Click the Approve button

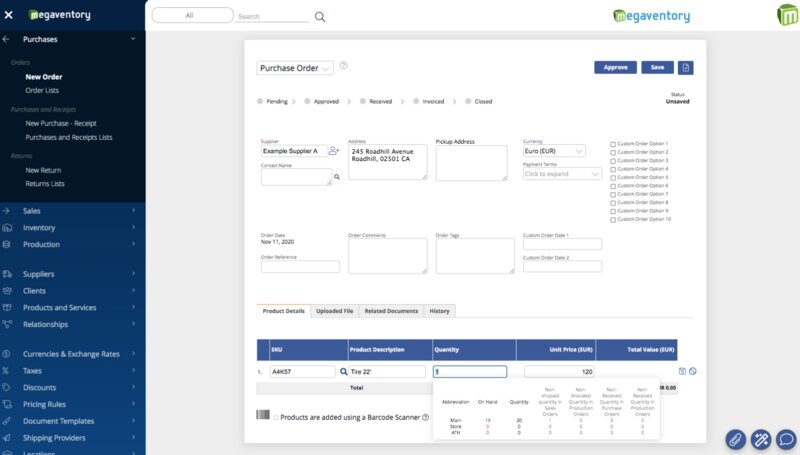pyautogui.click(x=615, y=67)
